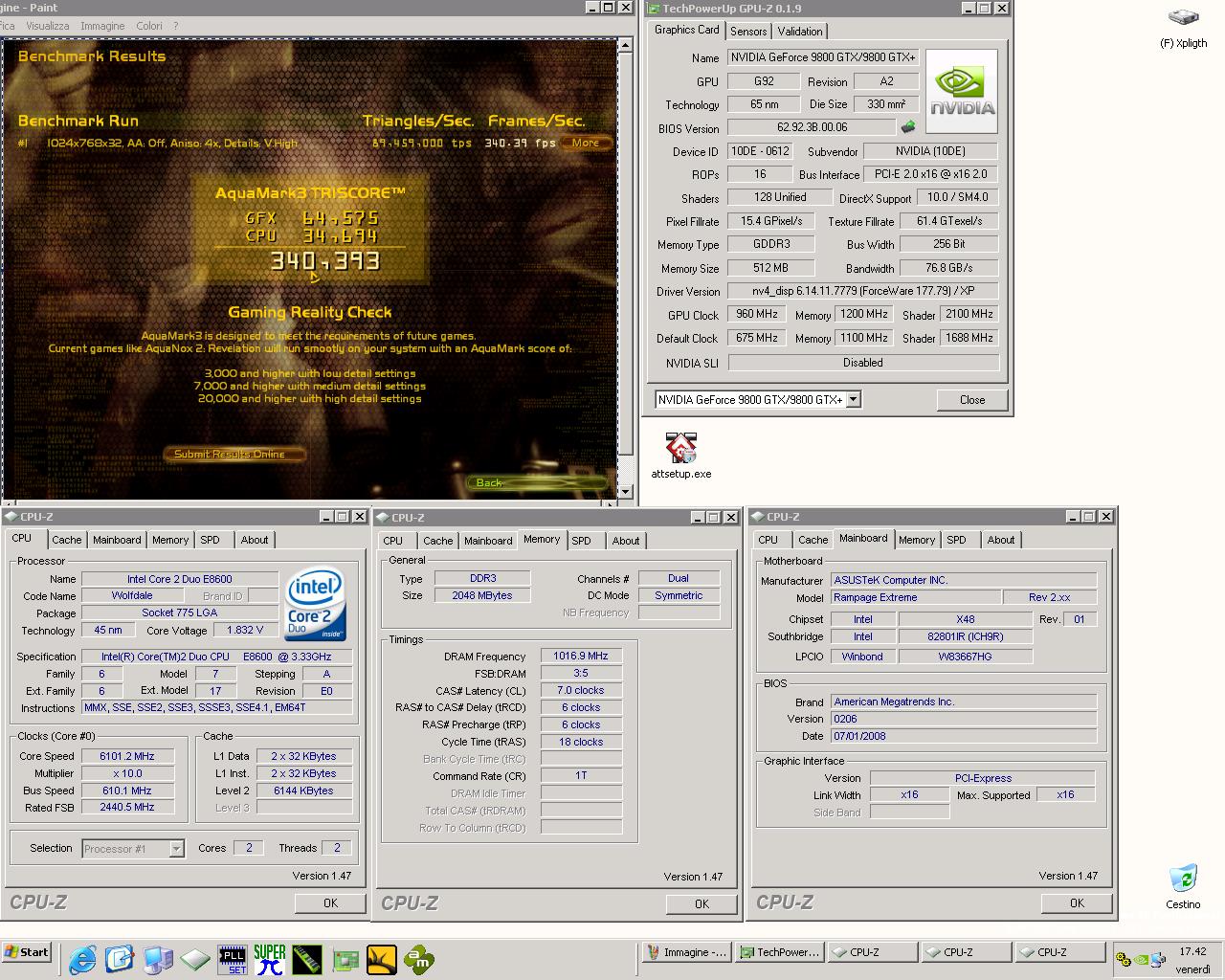Click the Driver Version field in GPU-Z
The width and height of the screenshot is (1225, 980).
(862, 291)
